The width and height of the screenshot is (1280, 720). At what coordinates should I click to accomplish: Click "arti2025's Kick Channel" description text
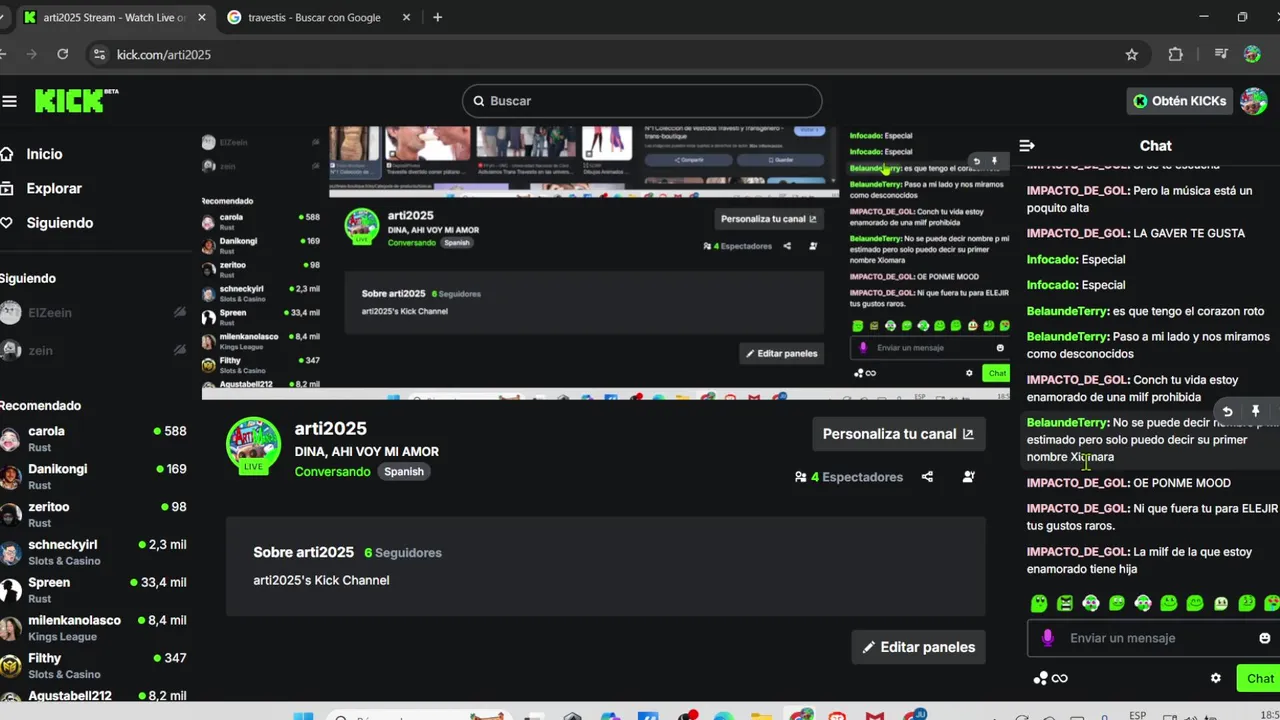tap(321, 580)
